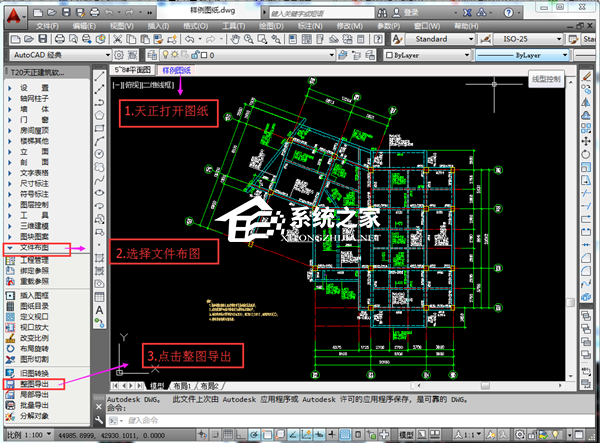This screenshot has height=443, width=600.
Task: Toggle Grid display in status bar
Action: point(228,435)
